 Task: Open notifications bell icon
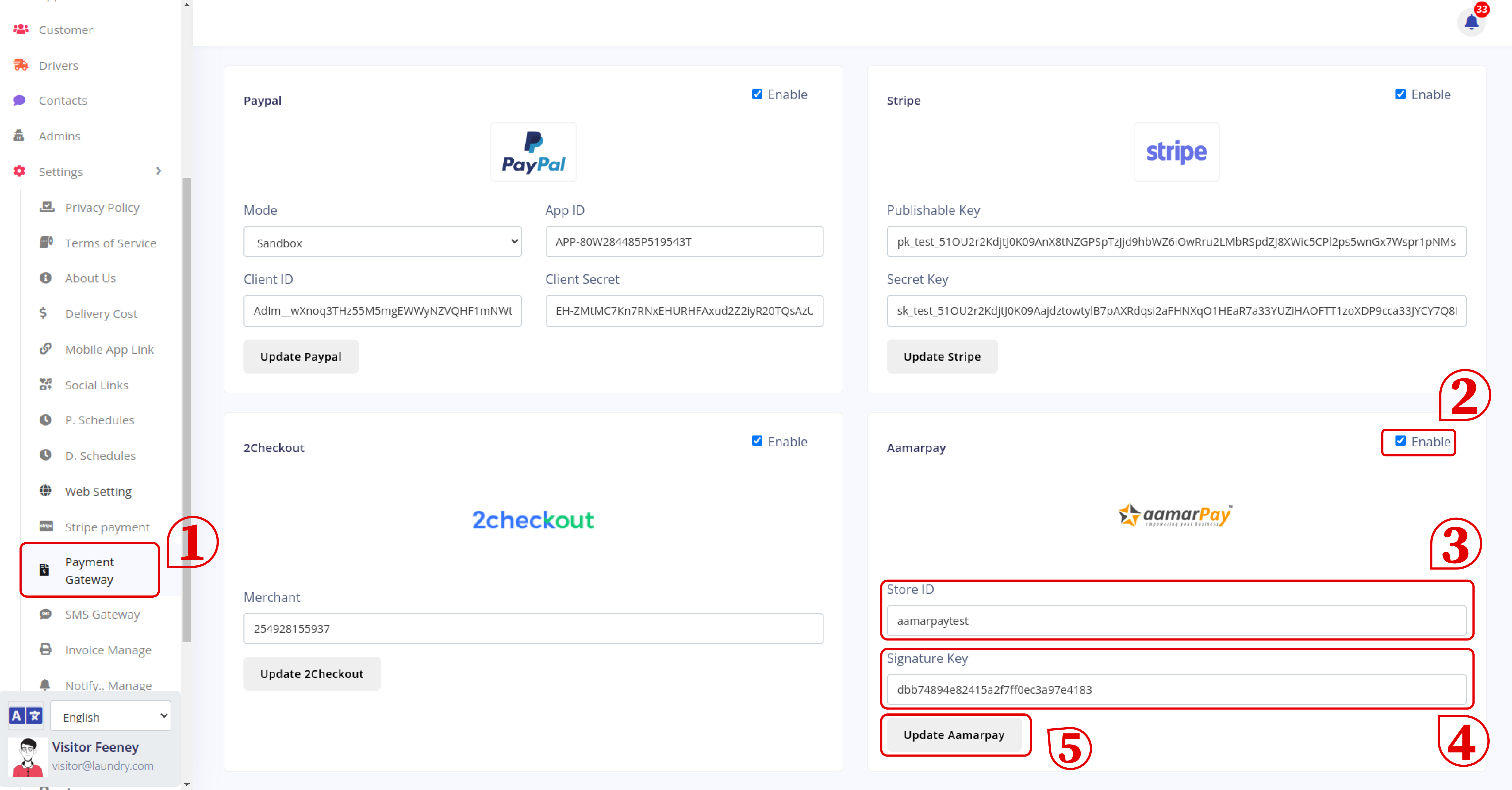[x=1471, y=22]
